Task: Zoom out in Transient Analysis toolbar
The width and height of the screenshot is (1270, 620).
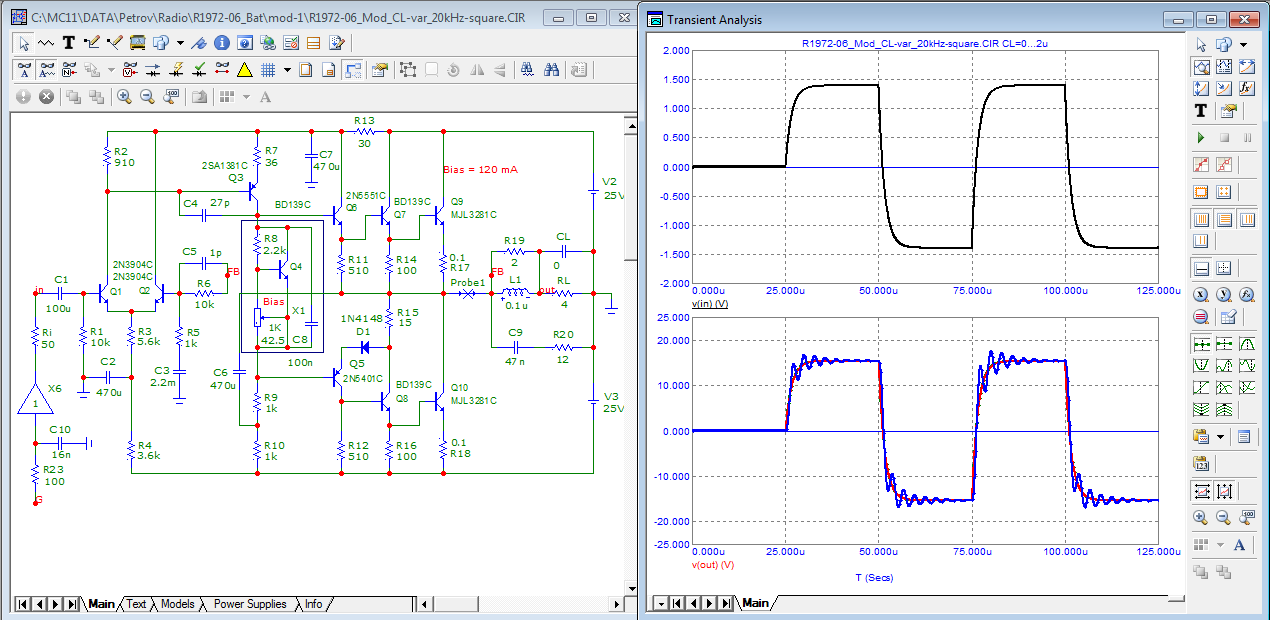Action: 1223,517
